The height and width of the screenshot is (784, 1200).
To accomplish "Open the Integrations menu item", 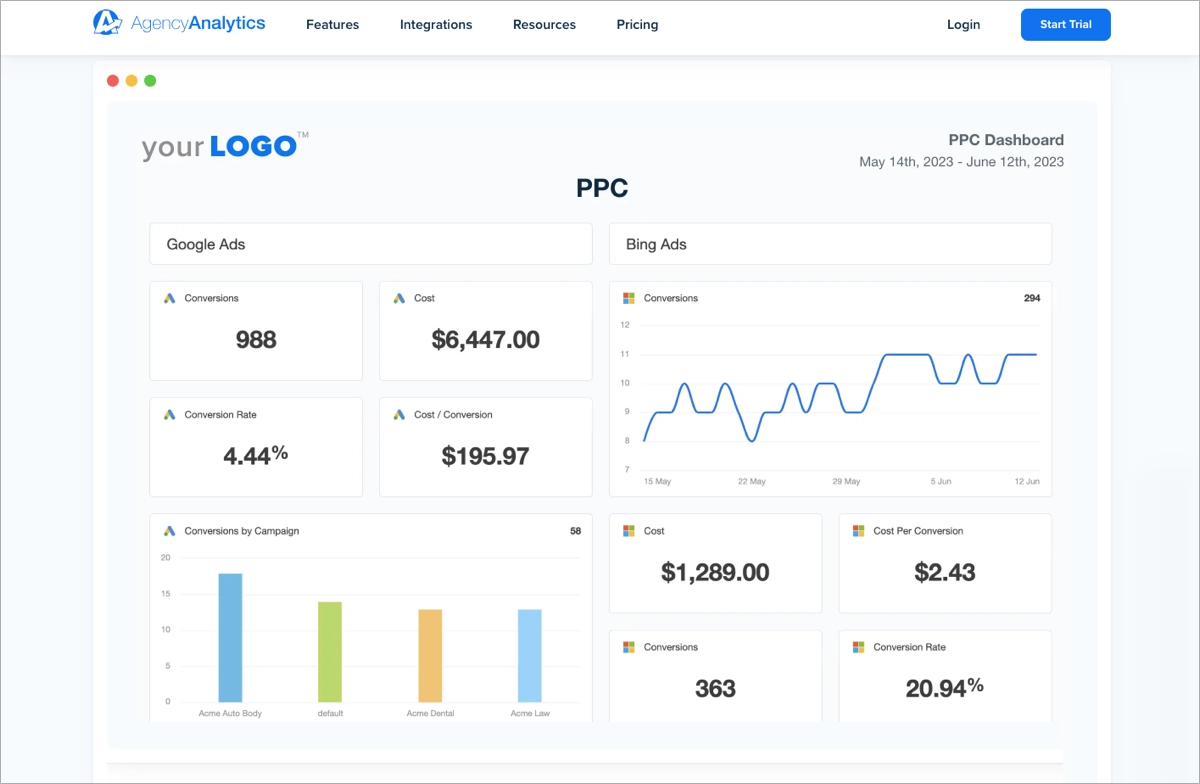I will click(435, 24).
